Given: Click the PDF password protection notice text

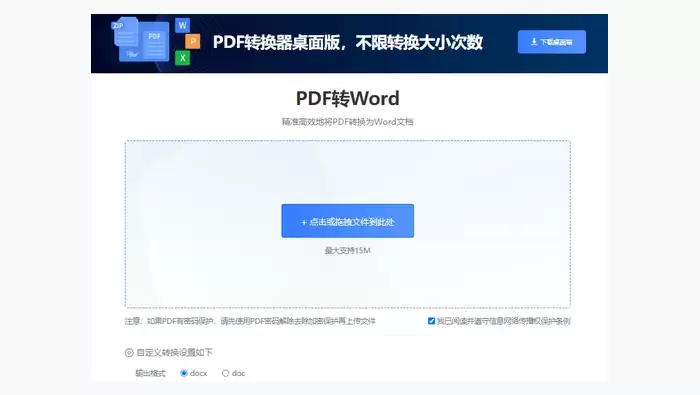Looking at the screenshot, I should 250,321.
